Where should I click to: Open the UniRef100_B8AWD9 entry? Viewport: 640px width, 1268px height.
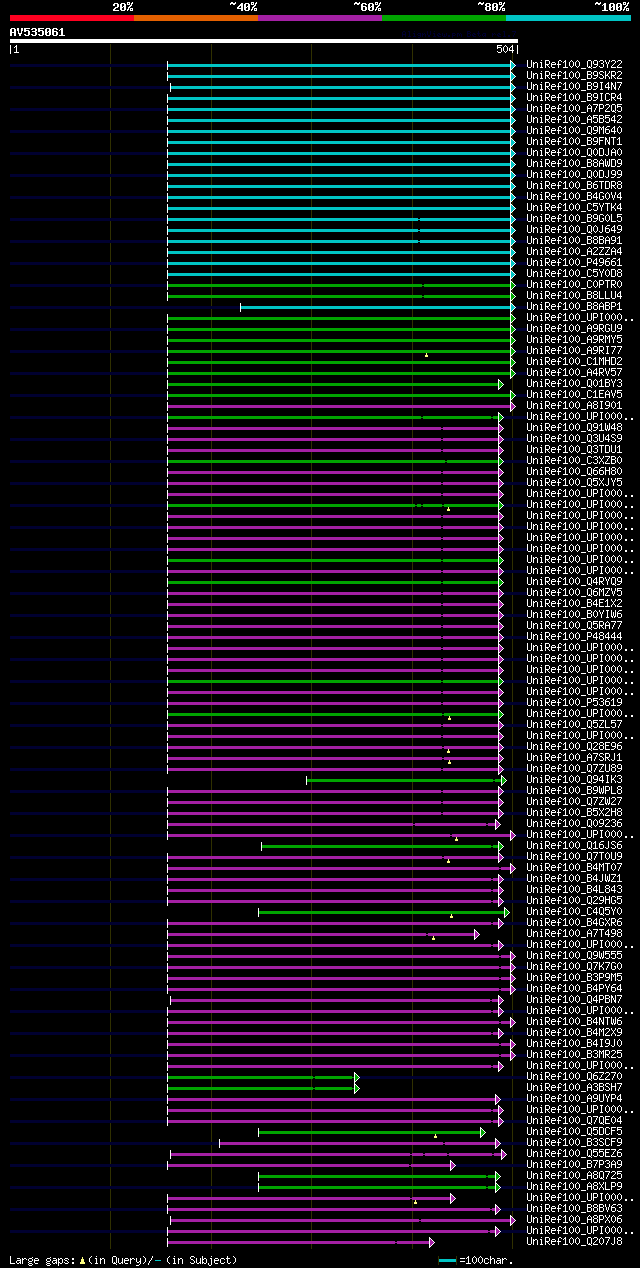coord(574,163)
